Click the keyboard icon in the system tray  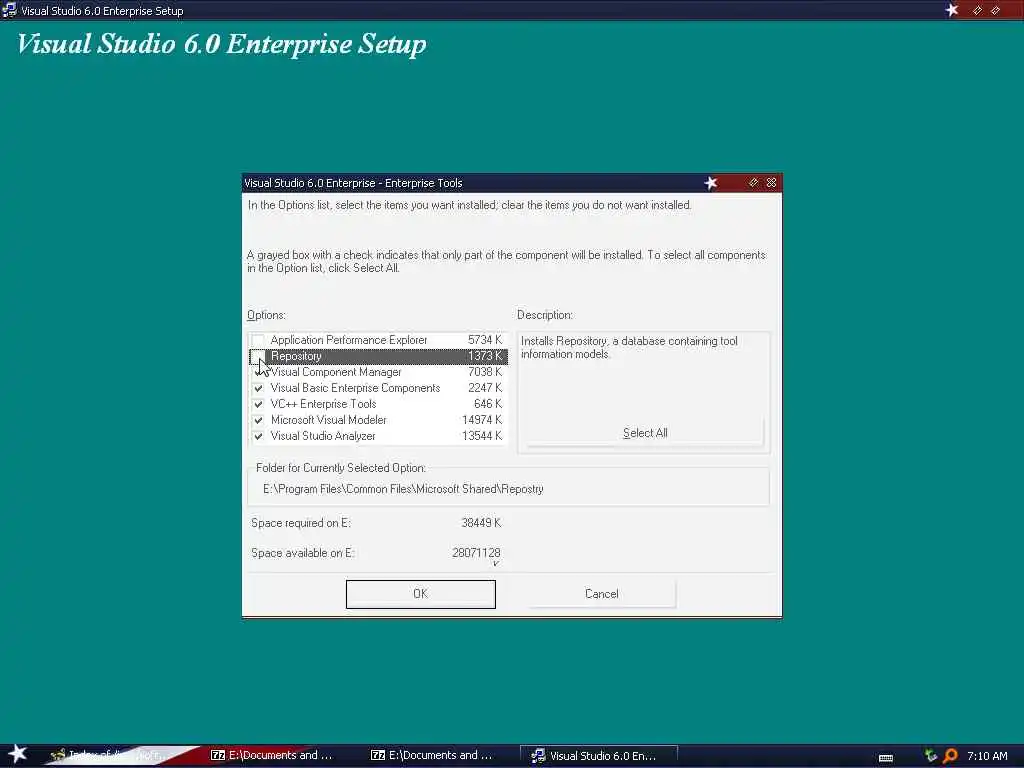tap(886, 758)
